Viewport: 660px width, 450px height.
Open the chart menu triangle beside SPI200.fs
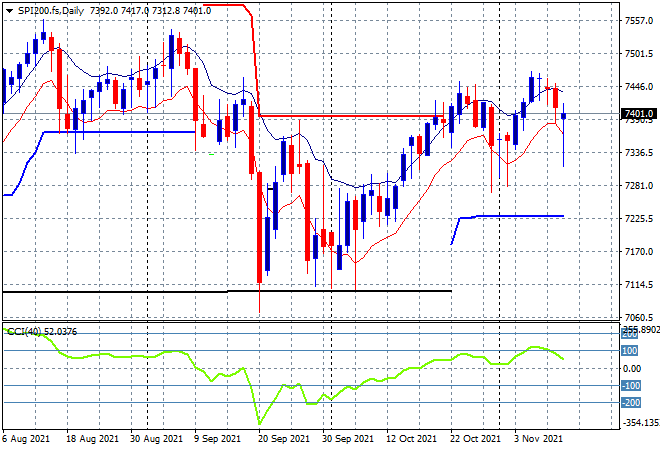[x=9, y=11]
